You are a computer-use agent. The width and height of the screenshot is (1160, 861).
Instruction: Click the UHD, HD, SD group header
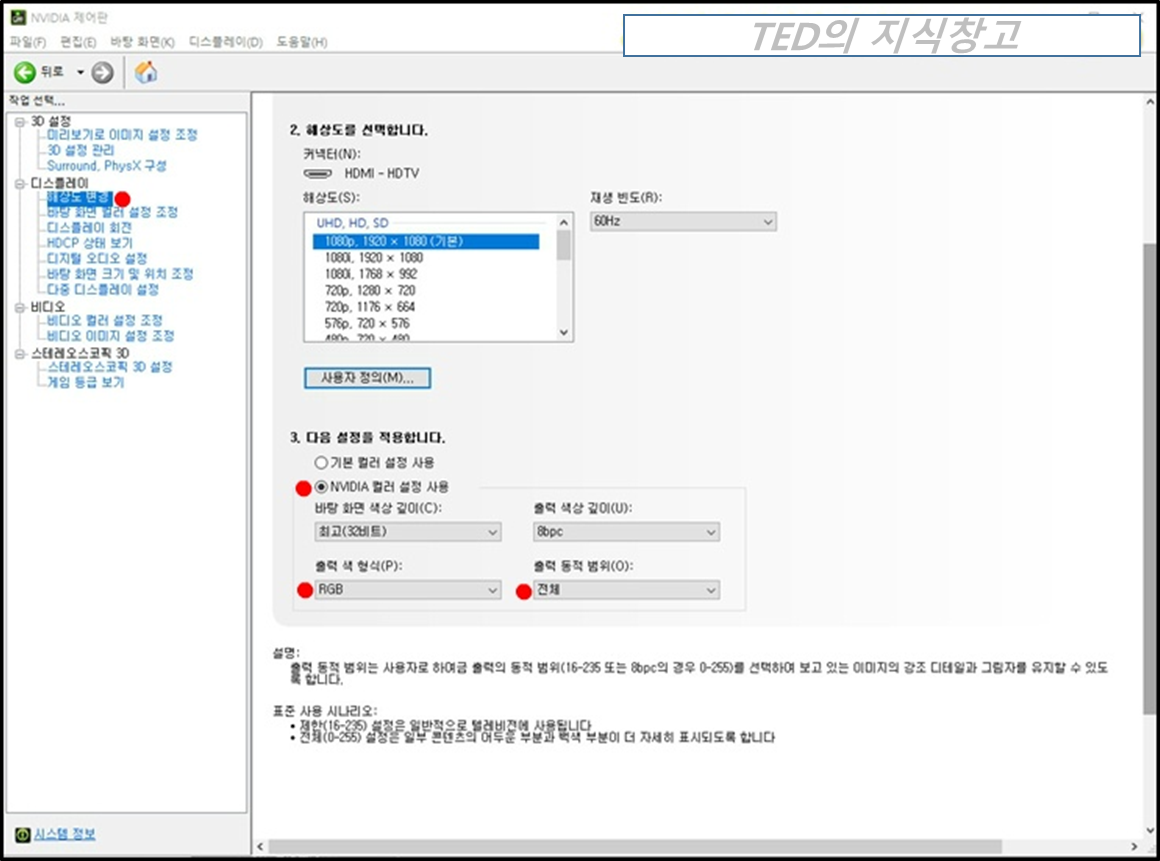coord(352,223)
